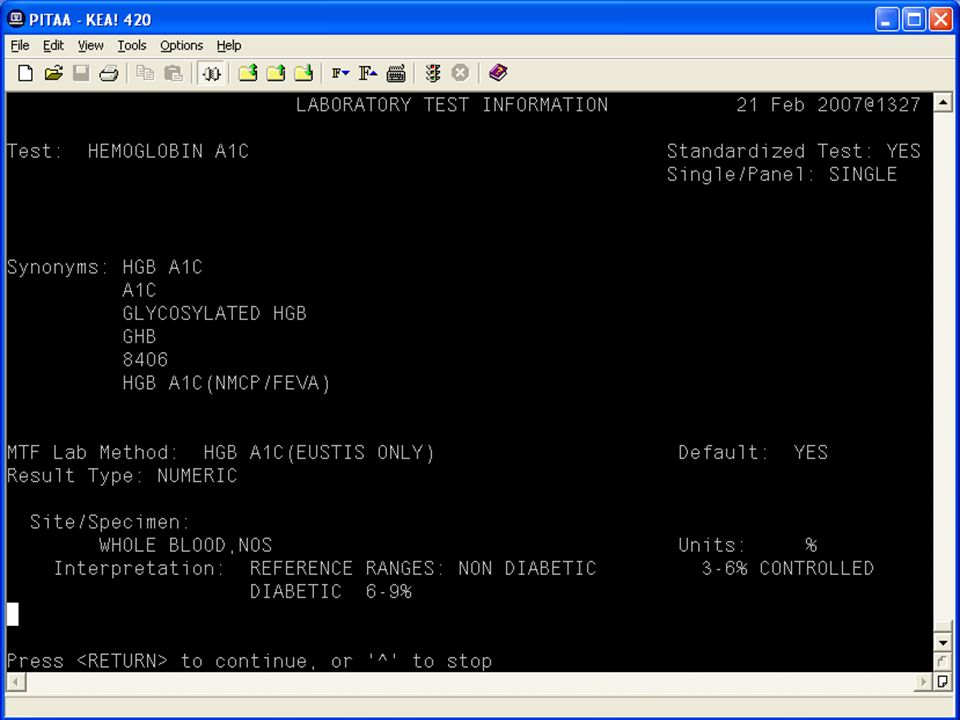Click 'Result Type: NUMERIC' line
The height and width of the screenshot is (720, 960).
122,476
